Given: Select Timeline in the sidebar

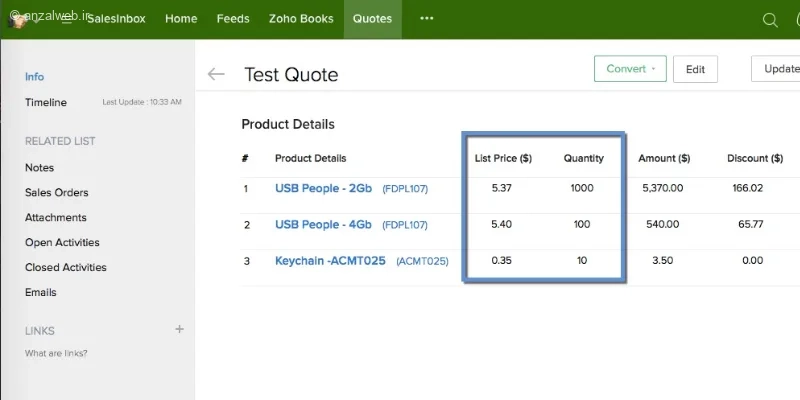Looking at the screenshot, I should 46,103.
